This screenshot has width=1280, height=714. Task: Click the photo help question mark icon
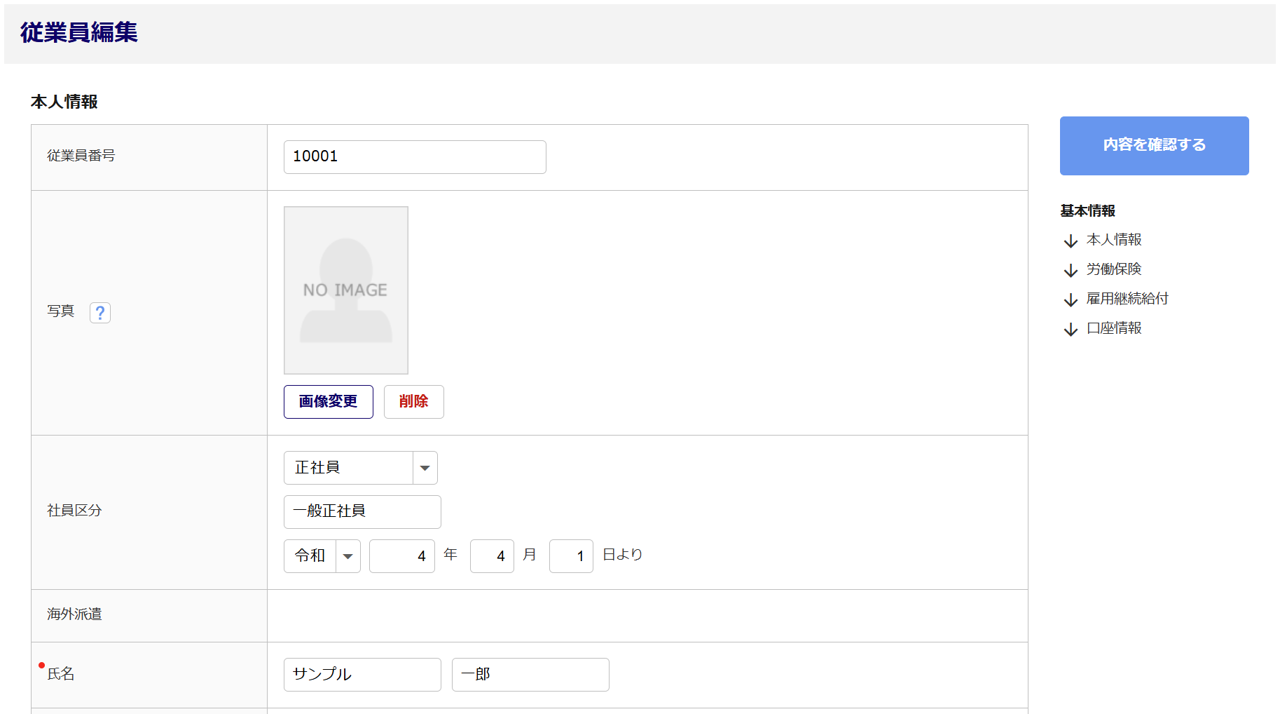pyautogui.click(x=100, y=312)
